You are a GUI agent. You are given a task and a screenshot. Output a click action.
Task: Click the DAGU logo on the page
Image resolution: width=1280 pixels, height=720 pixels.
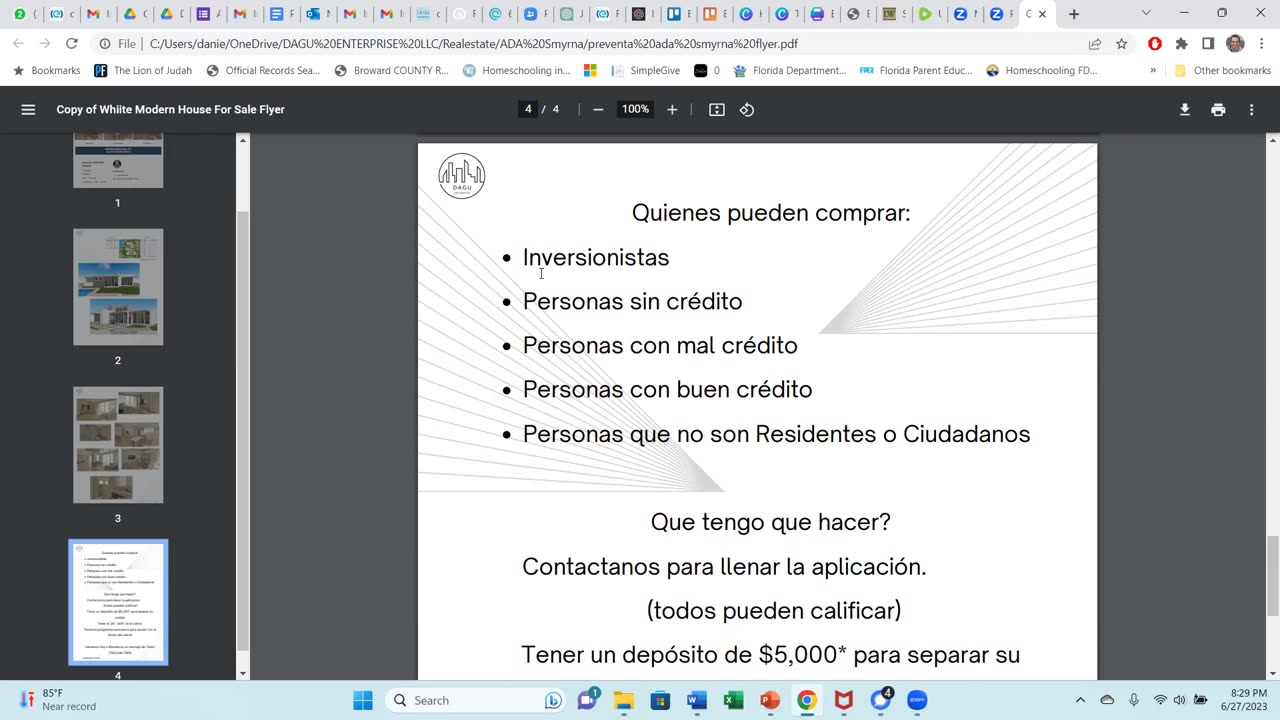(462, 176)
